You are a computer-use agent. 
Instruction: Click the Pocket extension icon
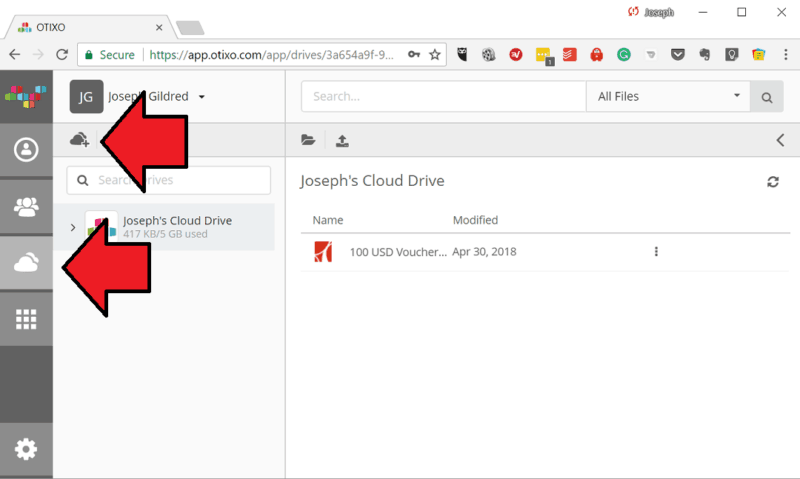click(678, 55)
